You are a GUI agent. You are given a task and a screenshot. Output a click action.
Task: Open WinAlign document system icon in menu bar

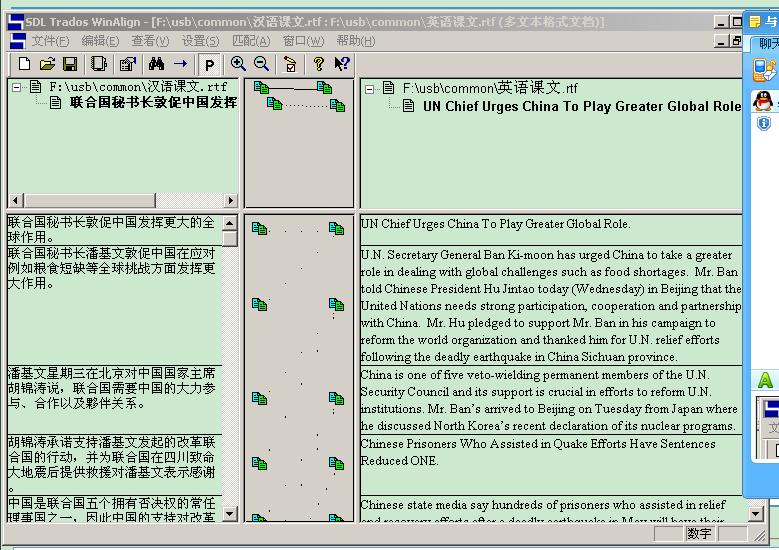(17, 41)
